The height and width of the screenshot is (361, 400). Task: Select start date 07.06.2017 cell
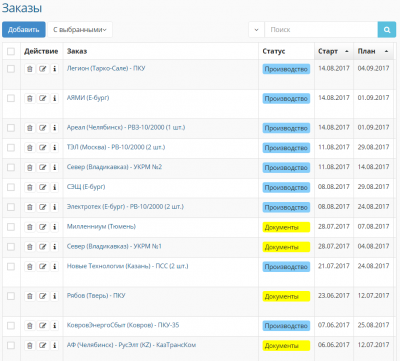tap(334, 325)
